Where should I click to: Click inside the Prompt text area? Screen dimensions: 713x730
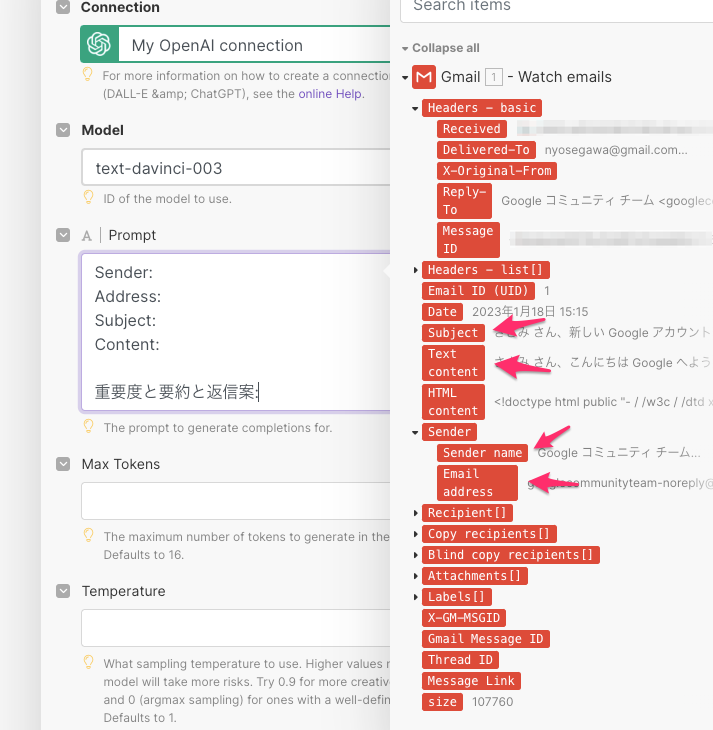236,332
